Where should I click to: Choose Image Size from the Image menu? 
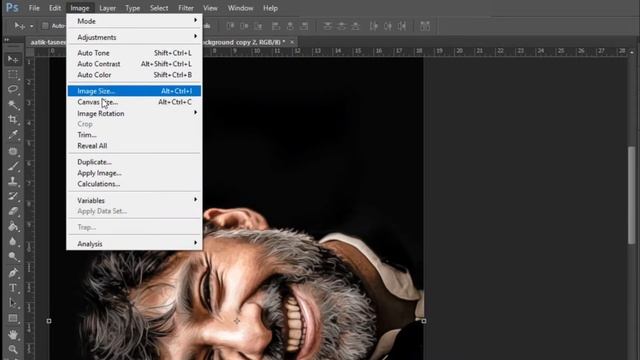[134, 91]
